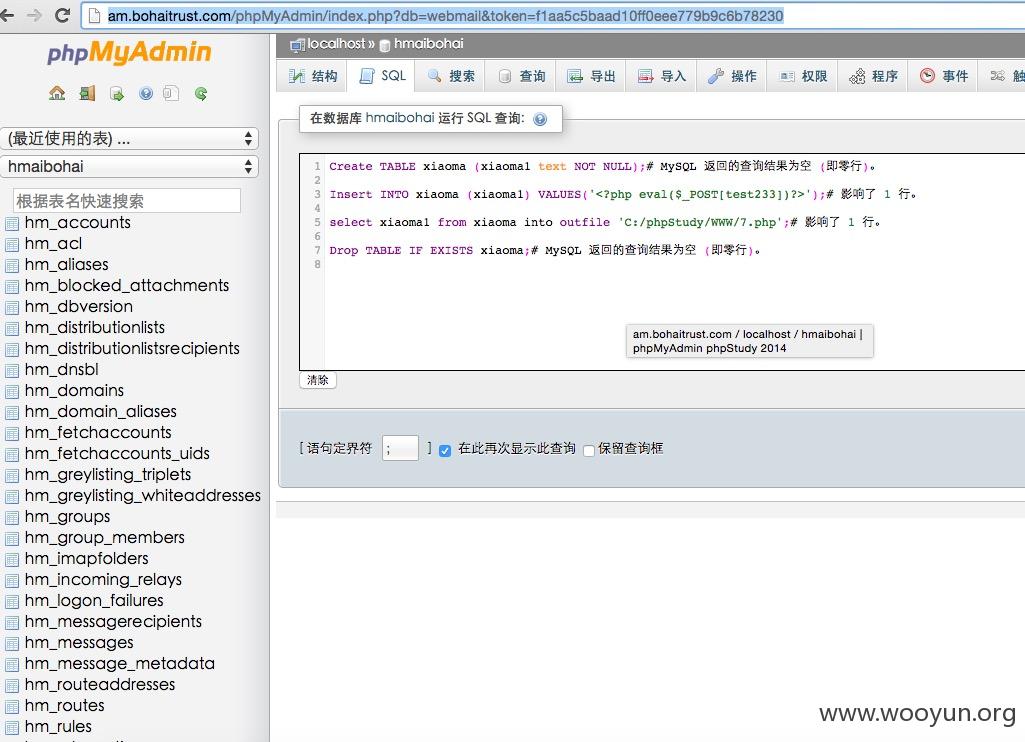The image size is (1025, 742).
Task: Open the query window icon
Action: pos(116,93)
